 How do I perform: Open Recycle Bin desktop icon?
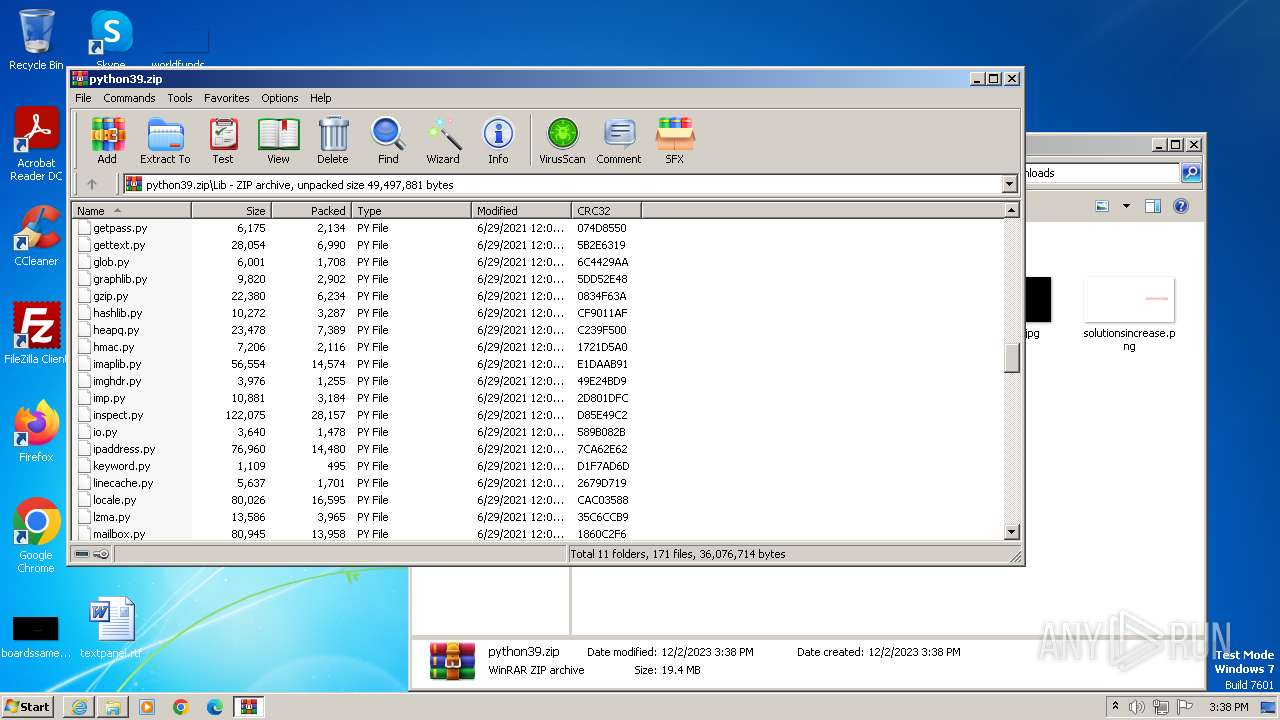[x=36, y=40]
